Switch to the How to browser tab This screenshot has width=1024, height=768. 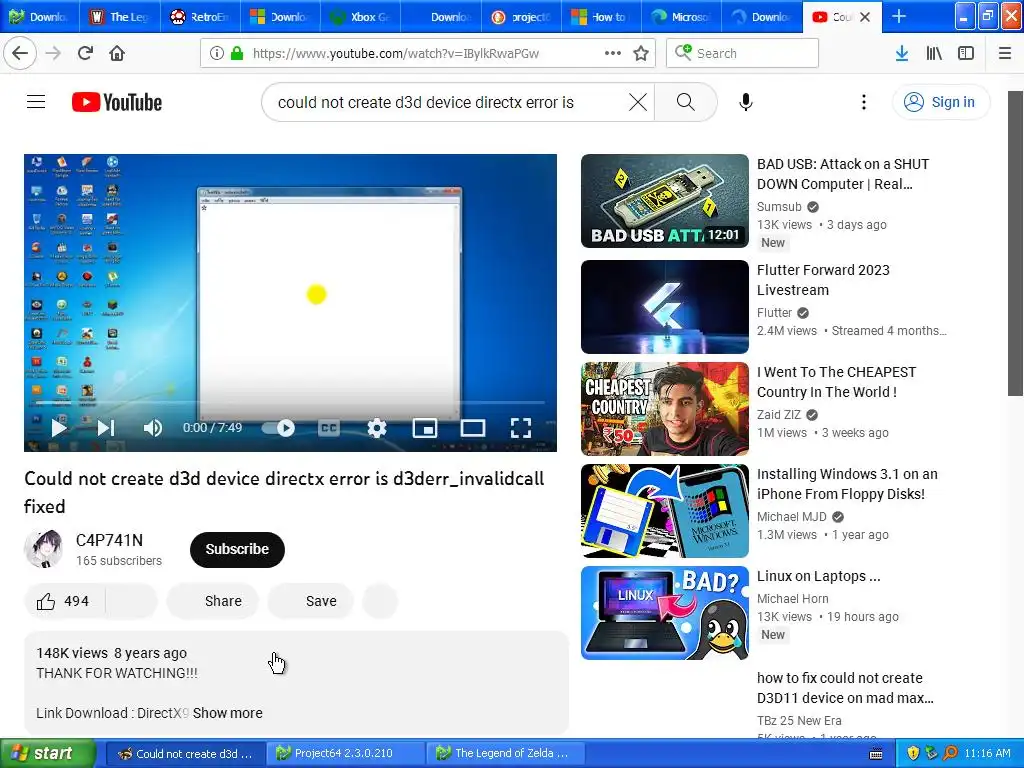point(601,16)
